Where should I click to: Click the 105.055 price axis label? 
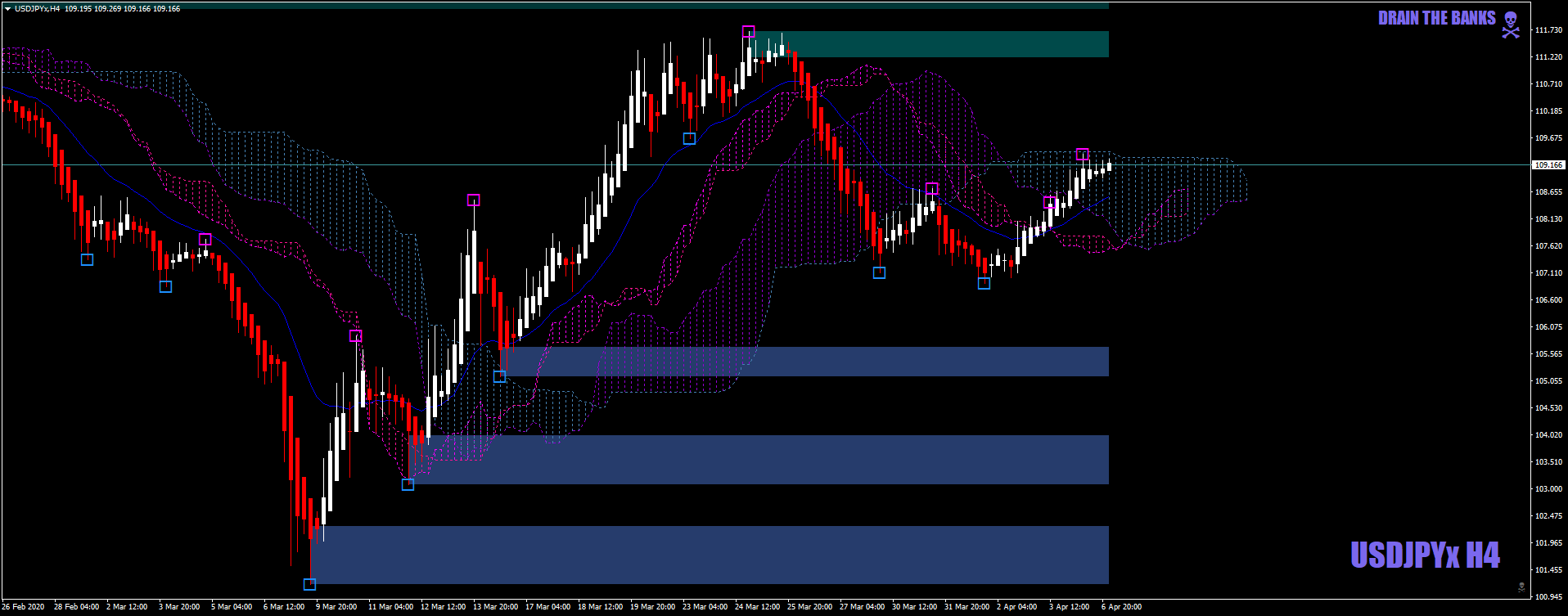(x=1549, y=381)
